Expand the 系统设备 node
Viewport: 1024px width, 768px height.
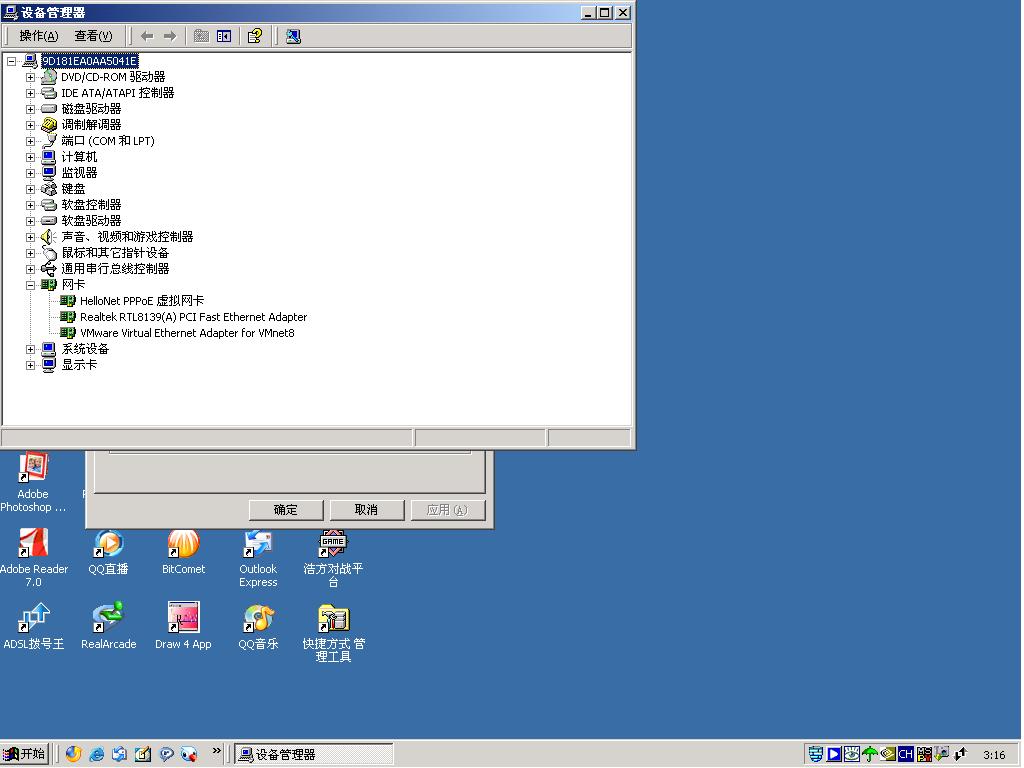(x=30, y=349)
